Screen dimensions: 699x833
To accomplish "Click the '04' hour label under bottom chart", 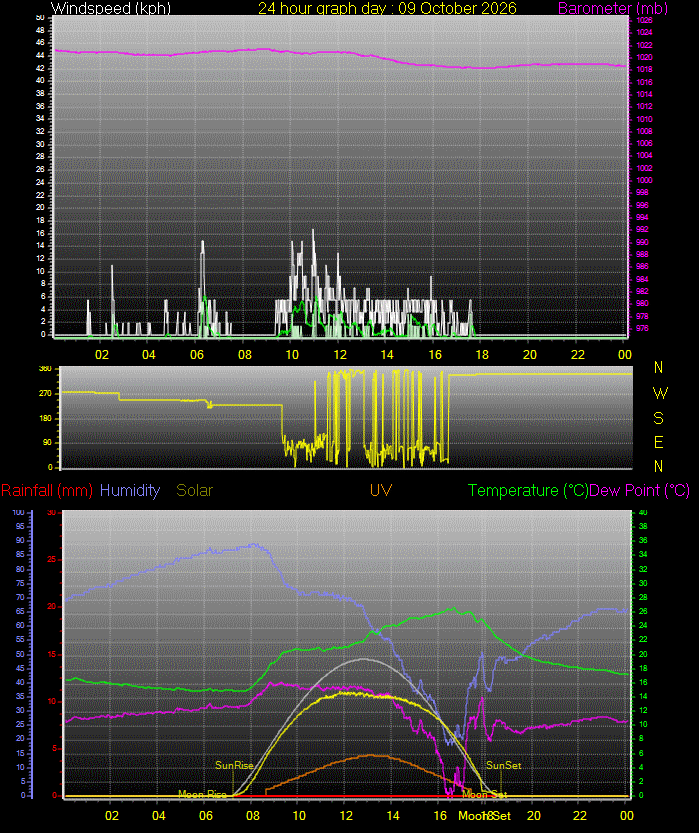I will [158, 815].
